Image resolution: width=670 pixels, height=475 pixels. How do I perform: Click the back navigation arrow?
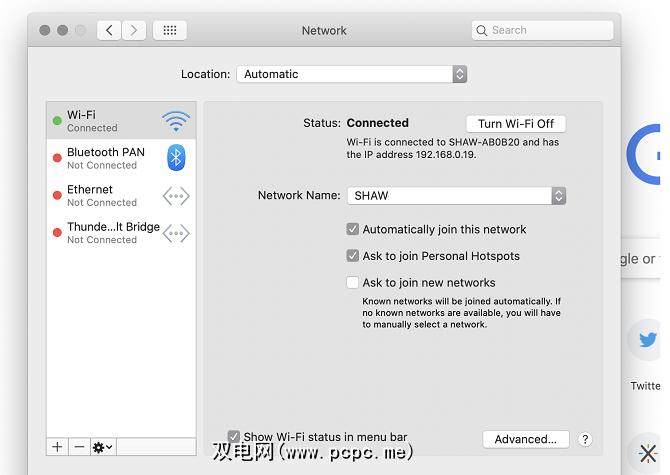coord(110,31)
